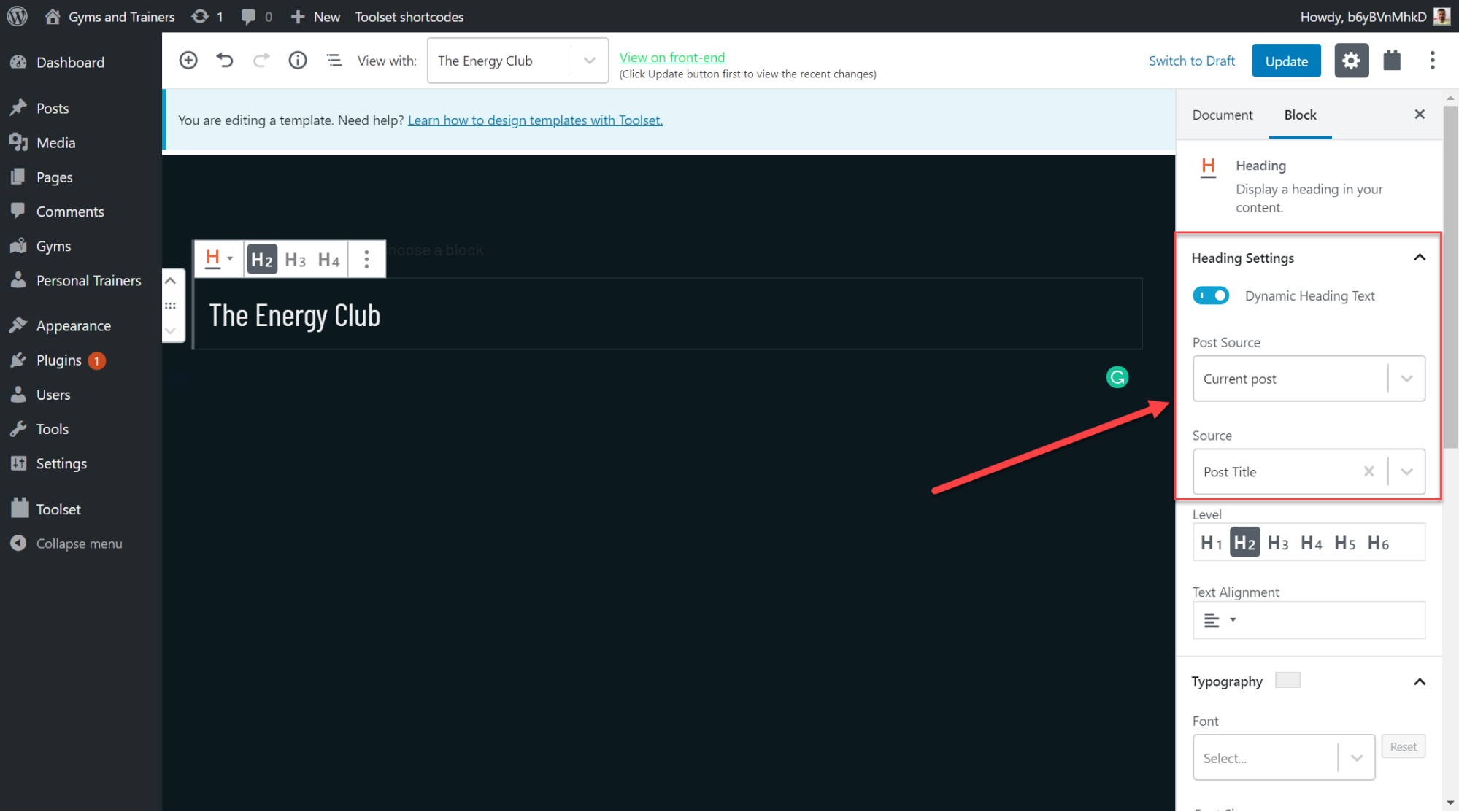Select H3 in the block toolbar
The height and width of the screenshot is (812, 1459).
tap(295, 259)
